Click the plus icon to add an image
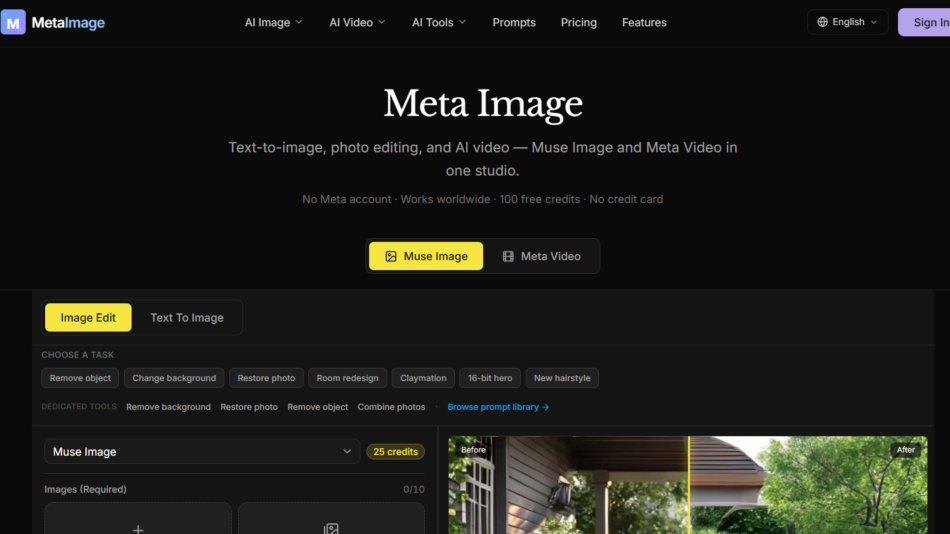This screenshot has width=950, height=534. 138,529
